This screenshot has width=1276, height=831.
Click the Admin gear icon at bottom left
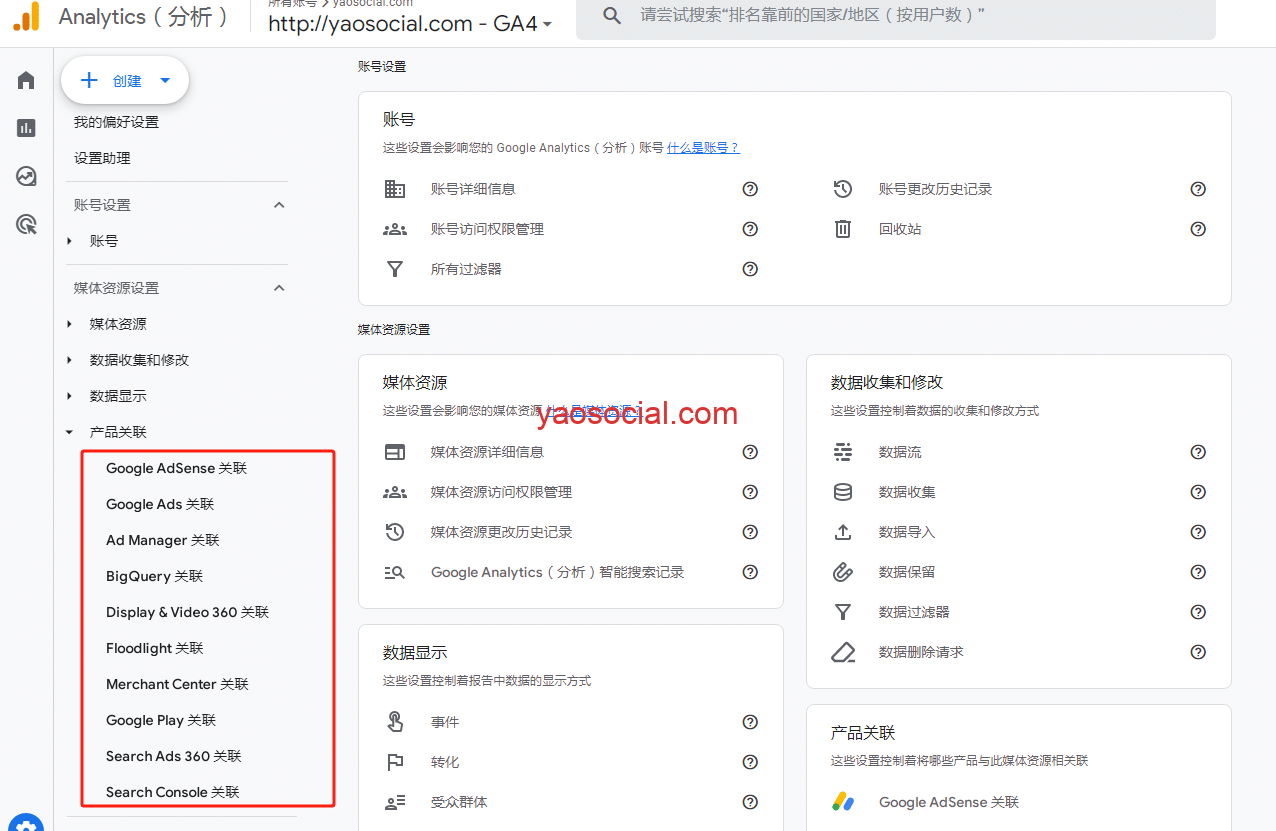click(x=28, y=823)
